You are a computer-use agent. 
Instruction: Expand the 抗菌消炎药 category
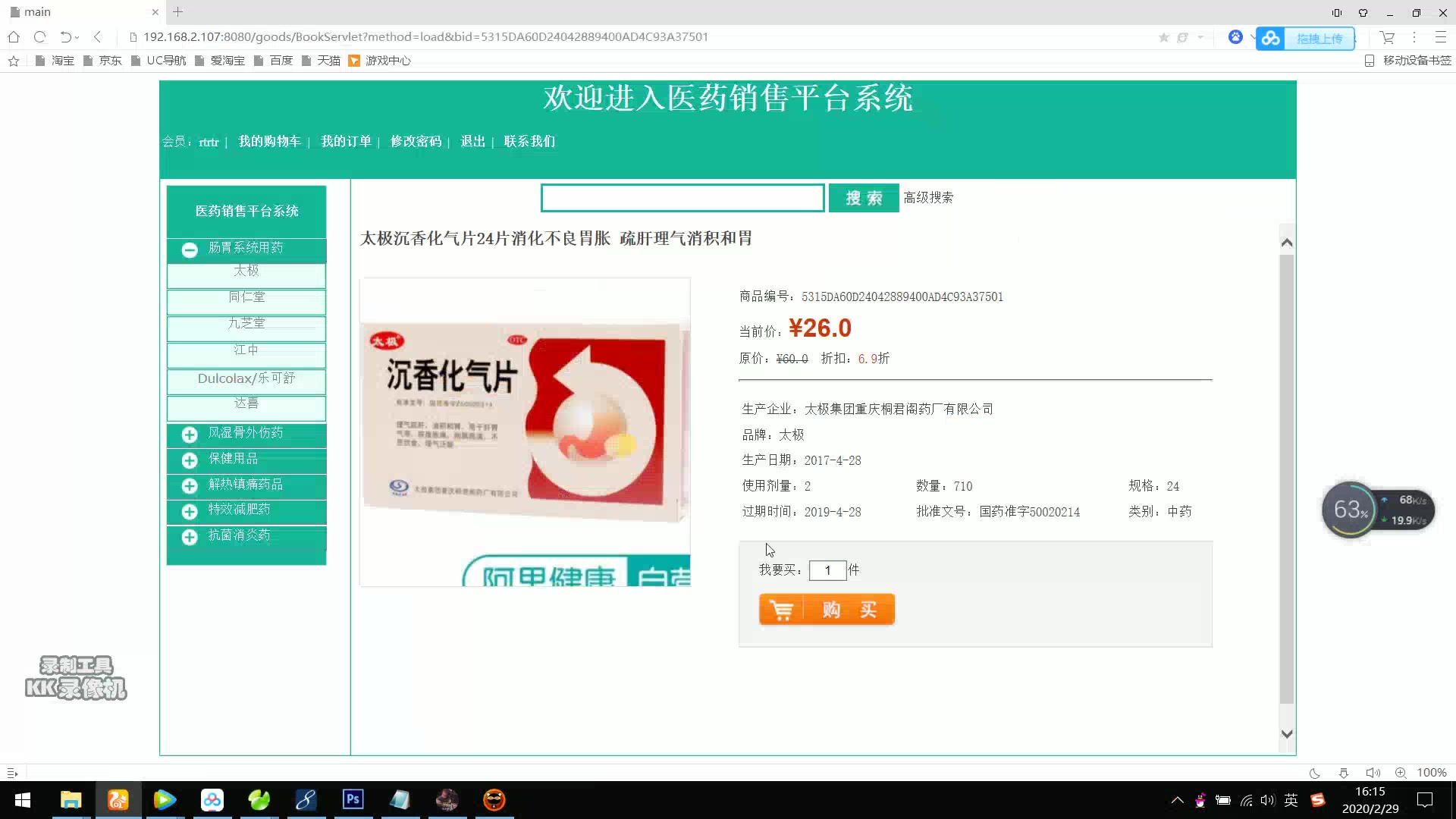(190, 537)
